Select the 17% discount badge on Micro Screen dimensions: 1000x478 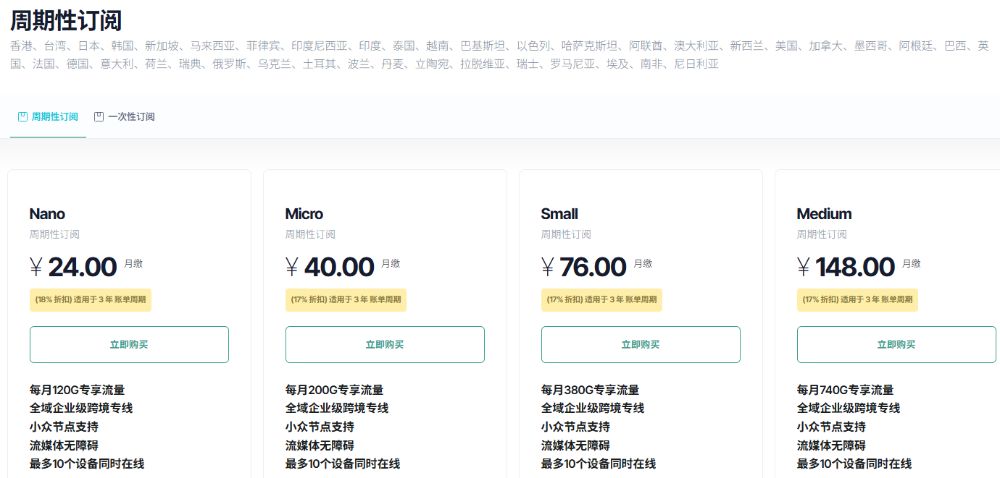346,300
